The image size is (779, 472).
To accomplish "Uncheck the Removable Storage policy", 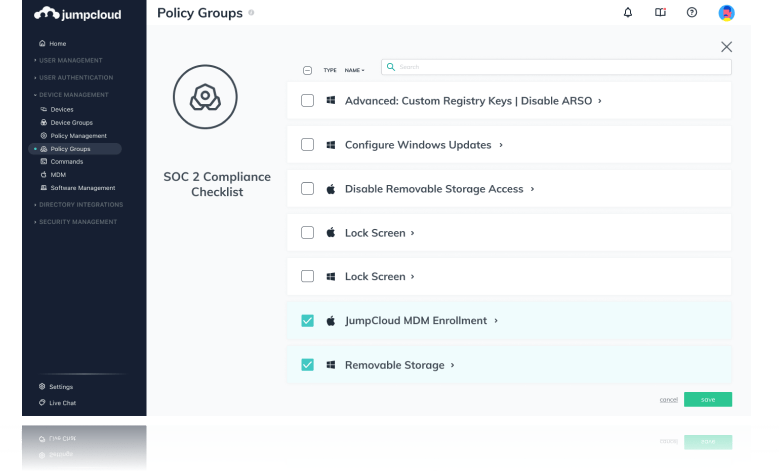I will [x=308, y=365].
